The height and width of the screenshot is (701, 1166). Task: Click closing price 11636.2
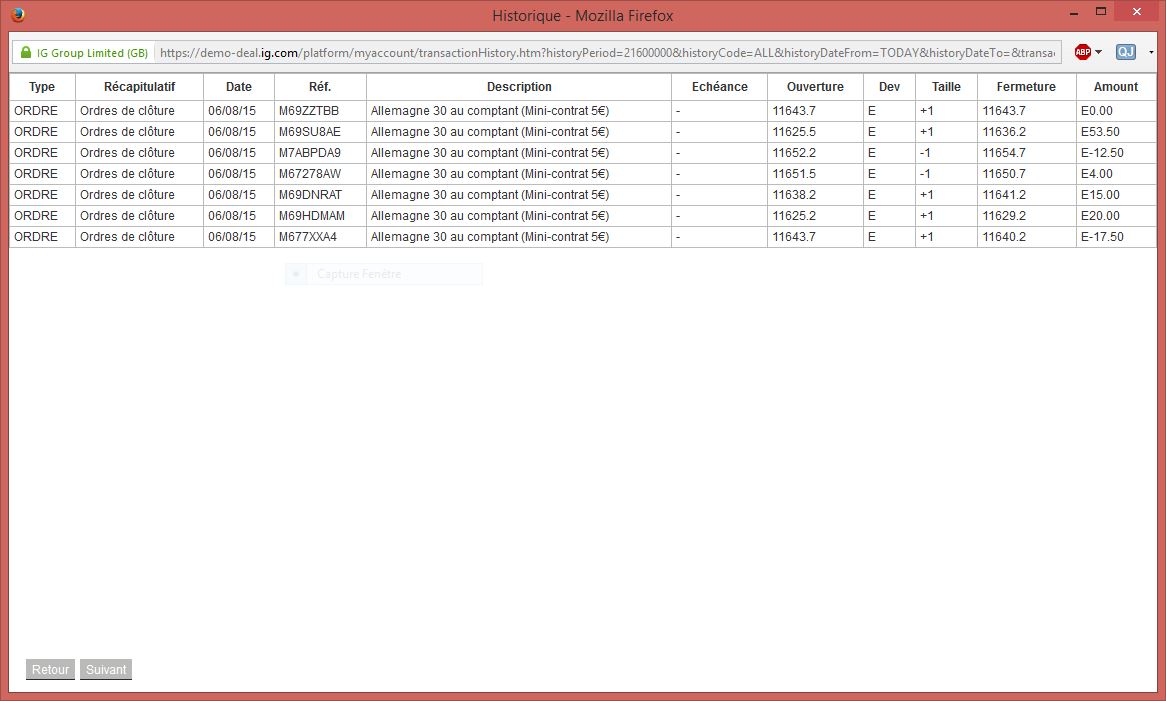[x=1004, y=132]
